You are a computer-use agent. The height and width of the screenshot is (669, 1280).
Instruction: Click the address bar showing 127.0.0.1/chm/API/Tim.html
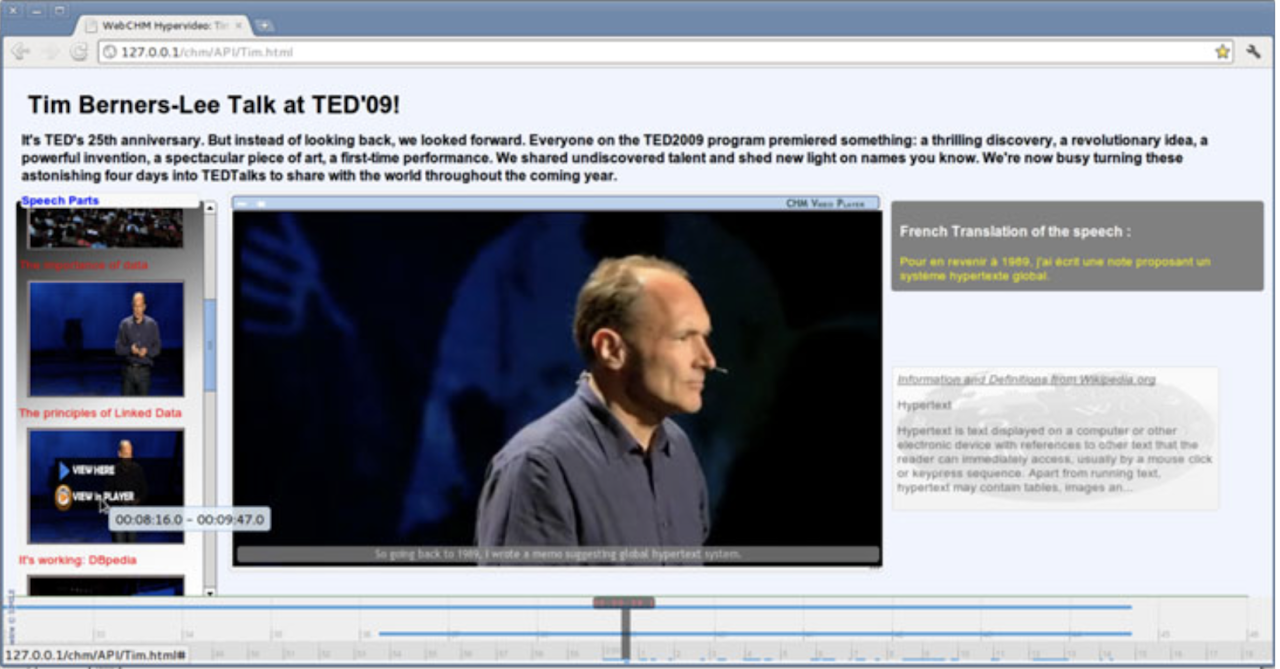click(665, 52)
